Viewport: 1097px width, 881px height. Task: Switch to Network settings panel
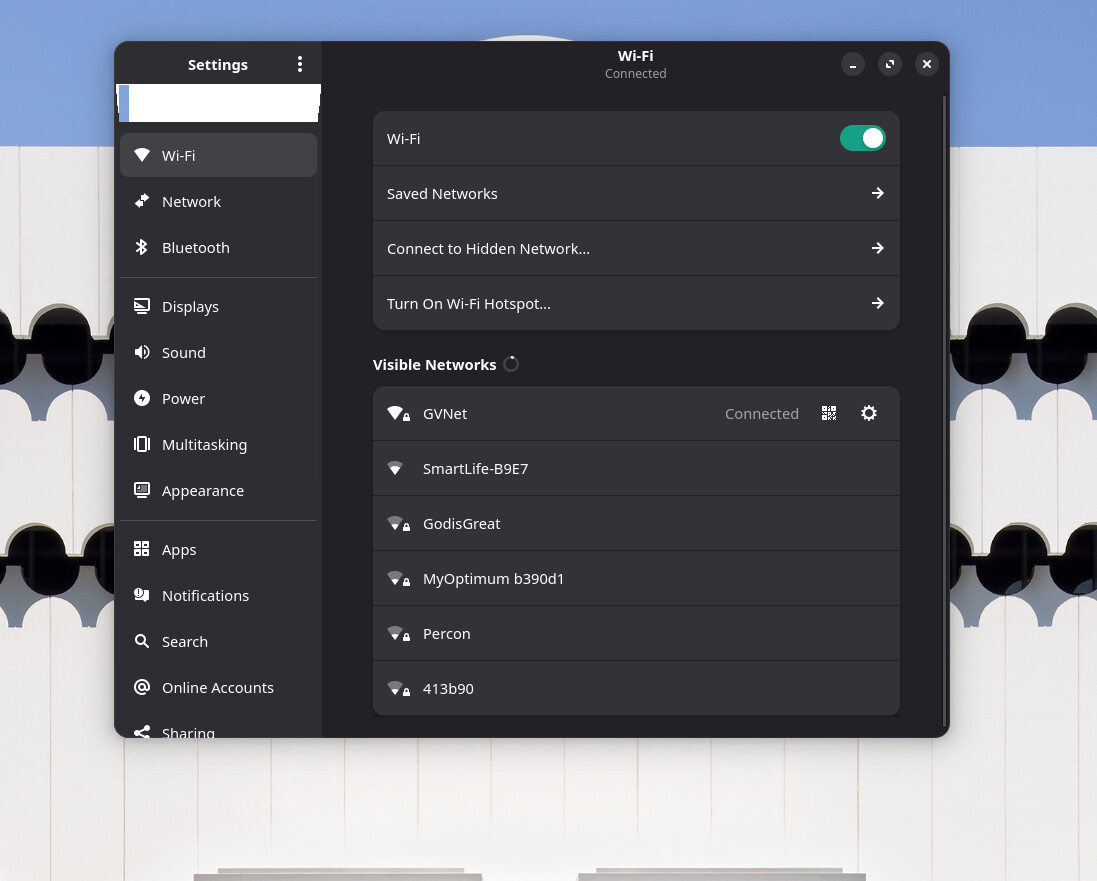(191, 202)
